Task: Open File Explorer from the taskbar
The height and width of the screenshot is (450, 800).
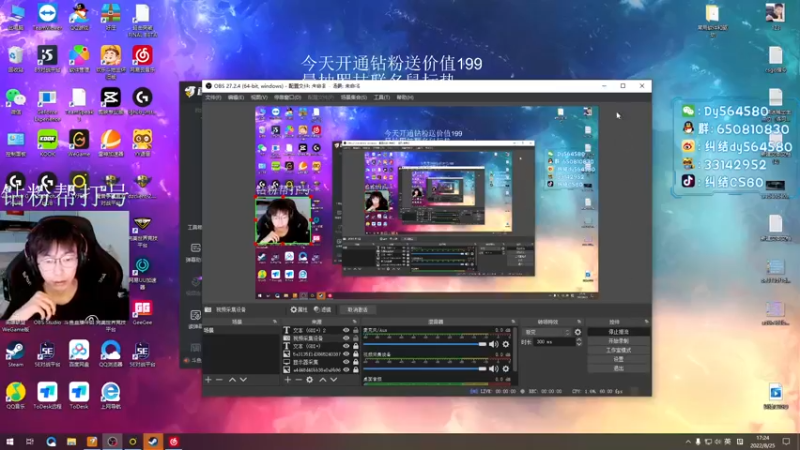Action: (71, 442)
